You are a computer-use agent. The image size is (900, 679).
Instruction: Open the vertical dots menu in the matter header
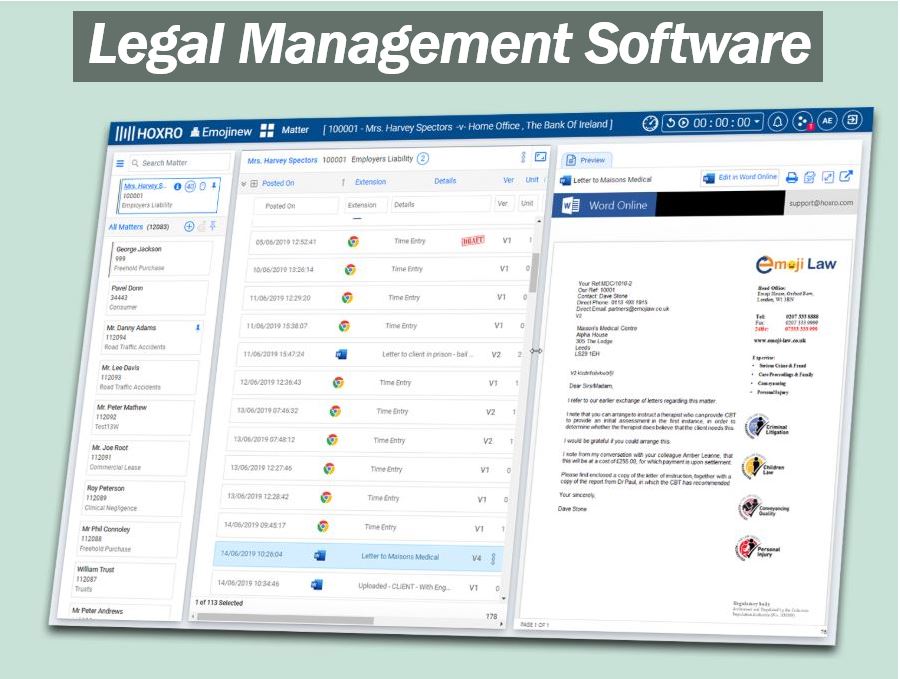[523, 157]
